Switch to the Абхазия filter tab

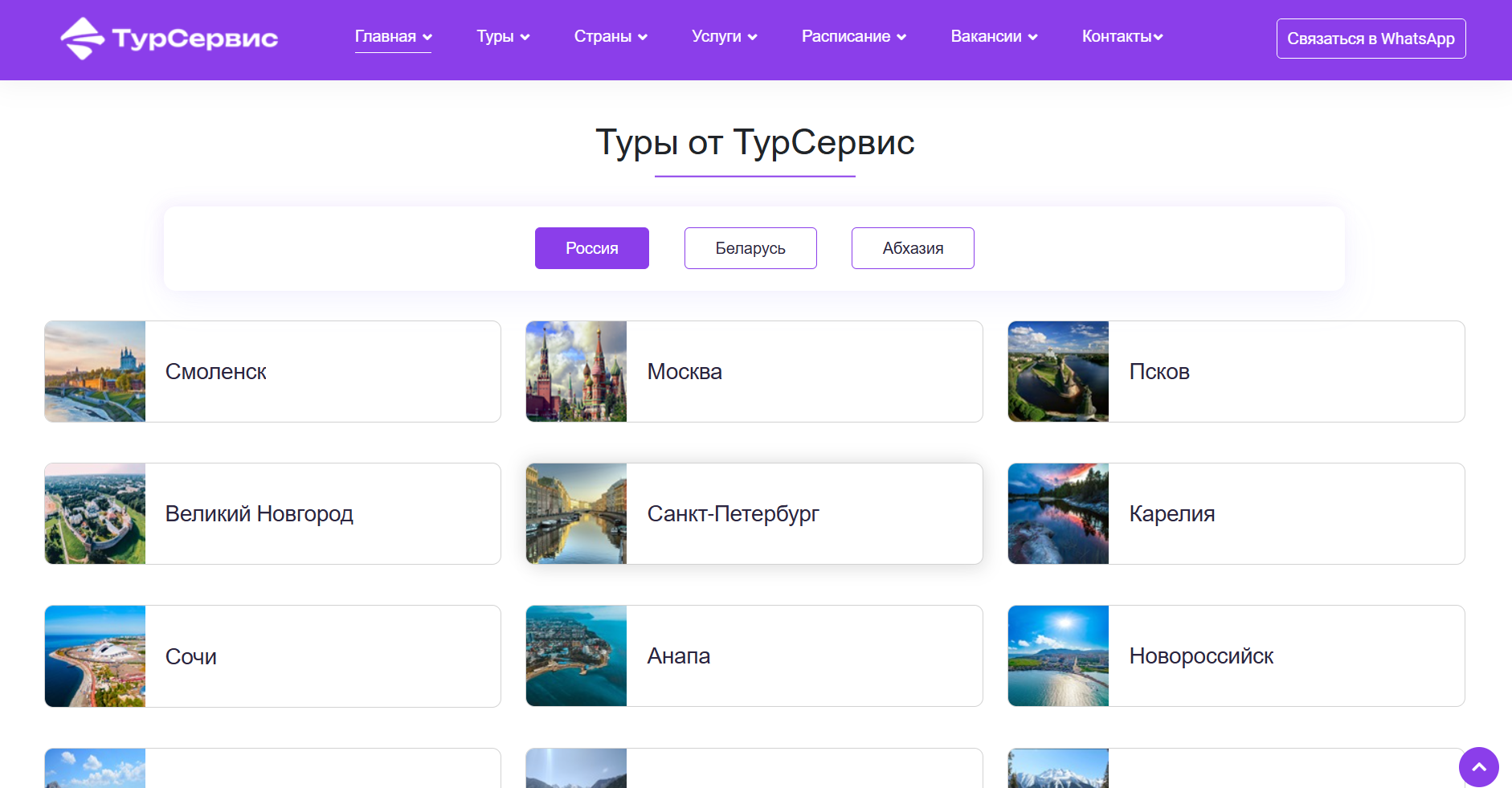(x=913, y=248)
